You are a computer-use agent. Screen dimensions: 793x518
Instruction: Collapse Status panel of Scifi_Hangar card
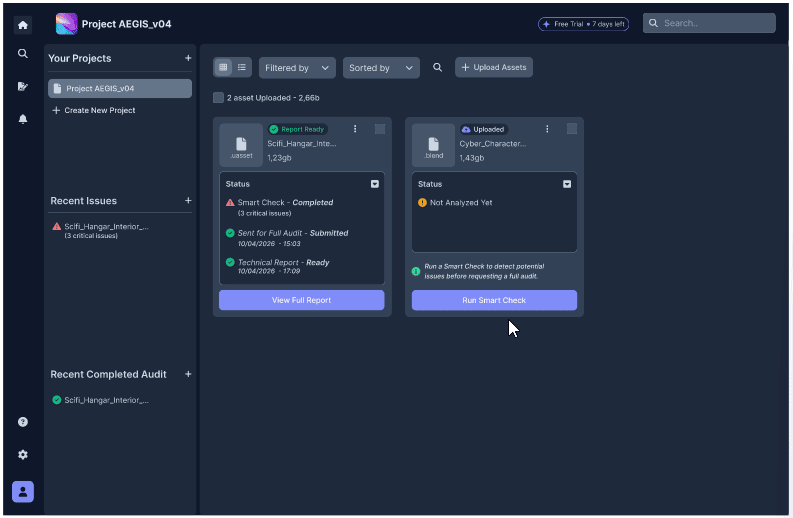click(x=375, y=184)
